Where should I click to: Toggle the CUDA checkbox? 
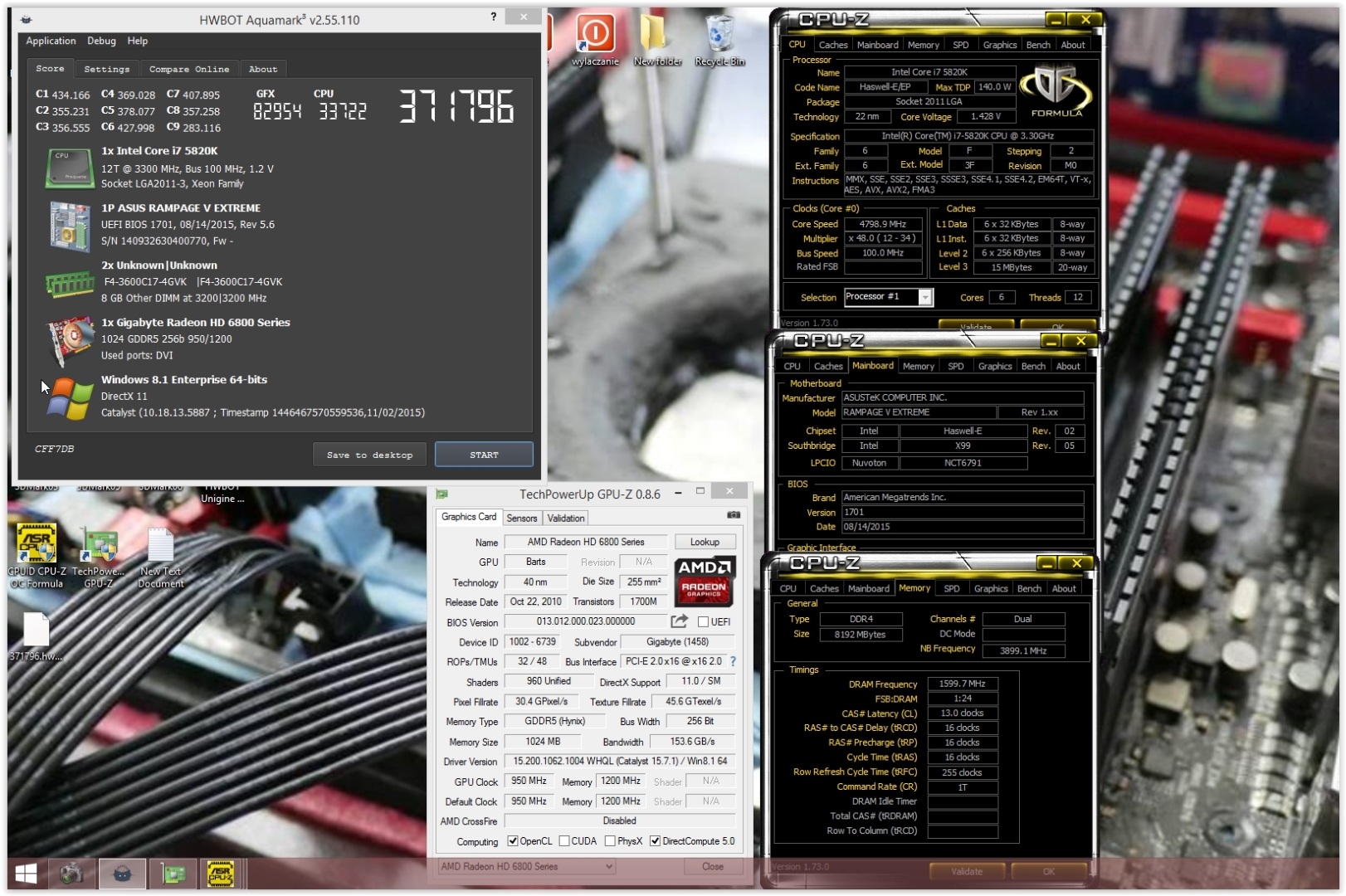click(x=564, y=841)
